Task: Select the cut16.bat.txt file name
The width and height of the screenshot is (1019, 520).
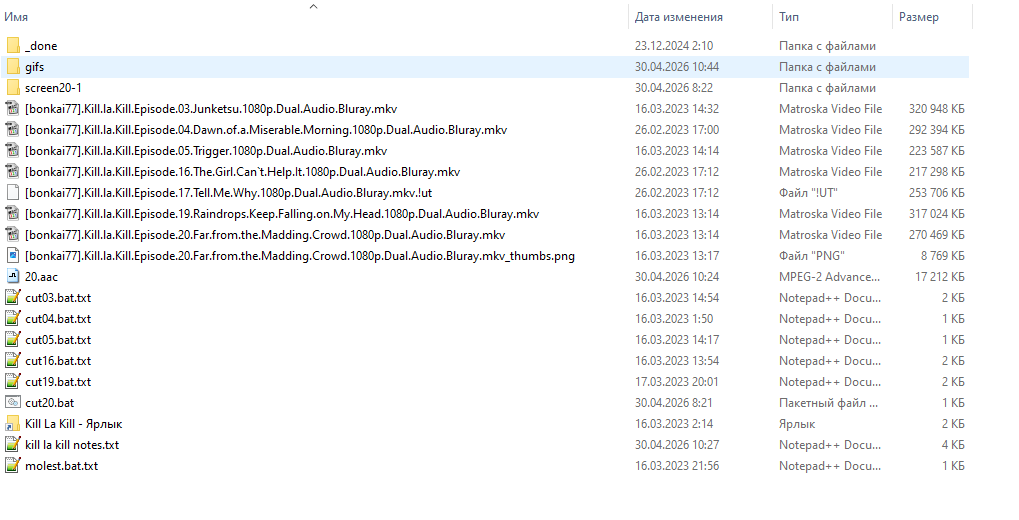Action: (x=58, y=361)
